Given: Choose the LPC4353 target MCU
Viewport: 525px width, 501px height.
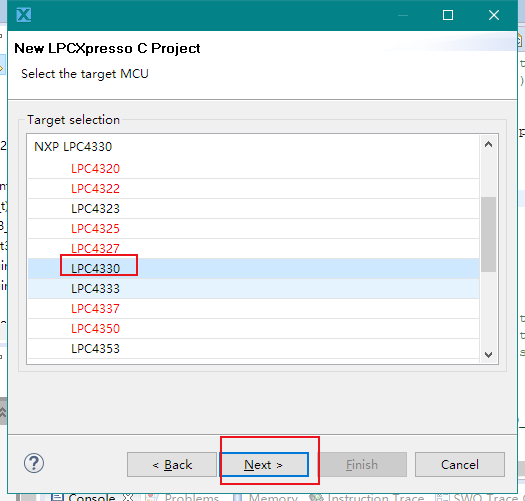Looking at the screenshot, I should [x=253, y=349].
